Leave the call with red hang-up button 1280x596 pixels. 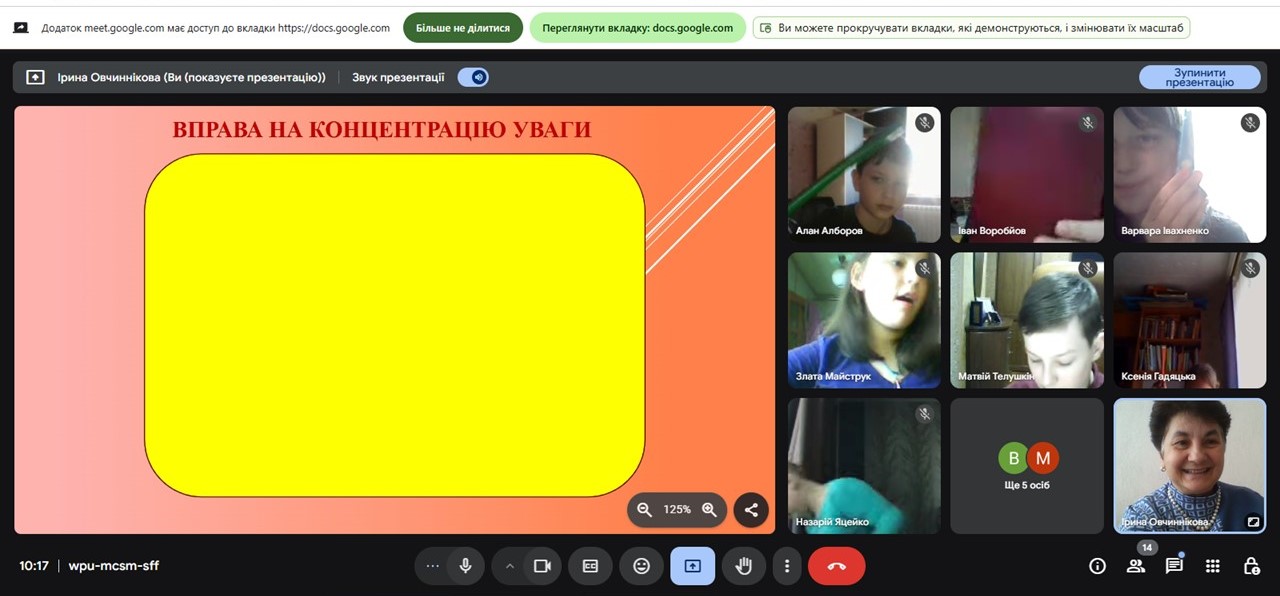click(x=837, y=566)
